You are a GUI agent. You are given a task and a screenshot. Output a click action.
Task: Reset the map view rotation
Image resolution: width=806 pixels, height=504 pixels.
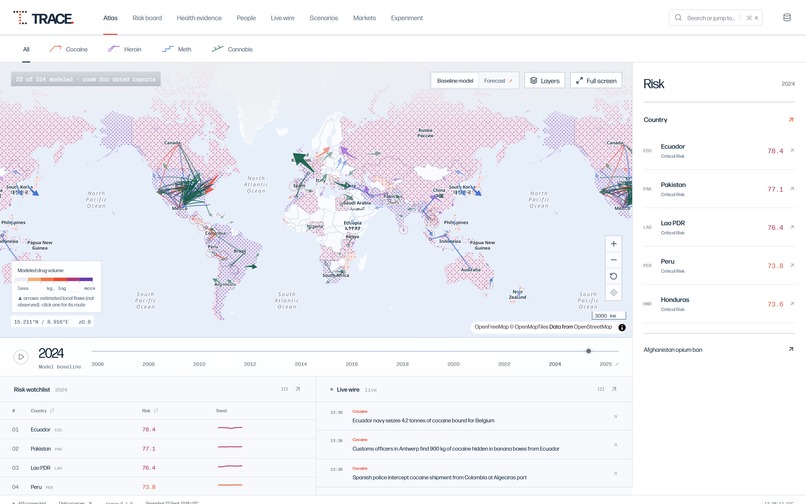click(x=613, y=276)
